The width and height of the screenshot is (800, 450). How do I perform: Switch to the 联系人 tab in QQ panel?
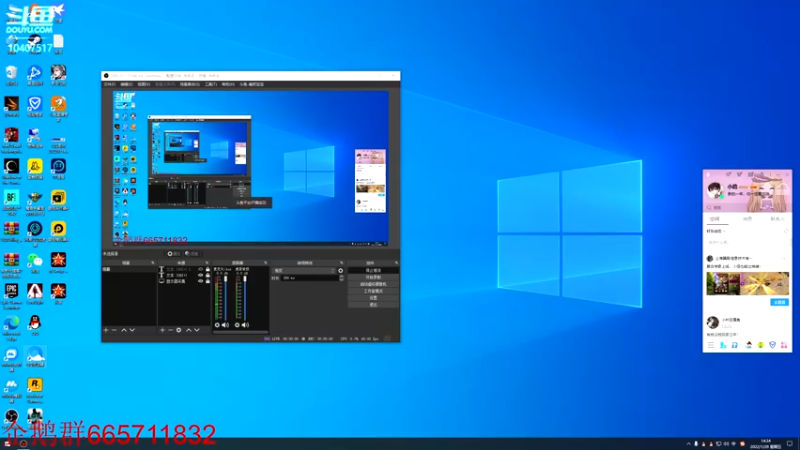tap(778, 219)
